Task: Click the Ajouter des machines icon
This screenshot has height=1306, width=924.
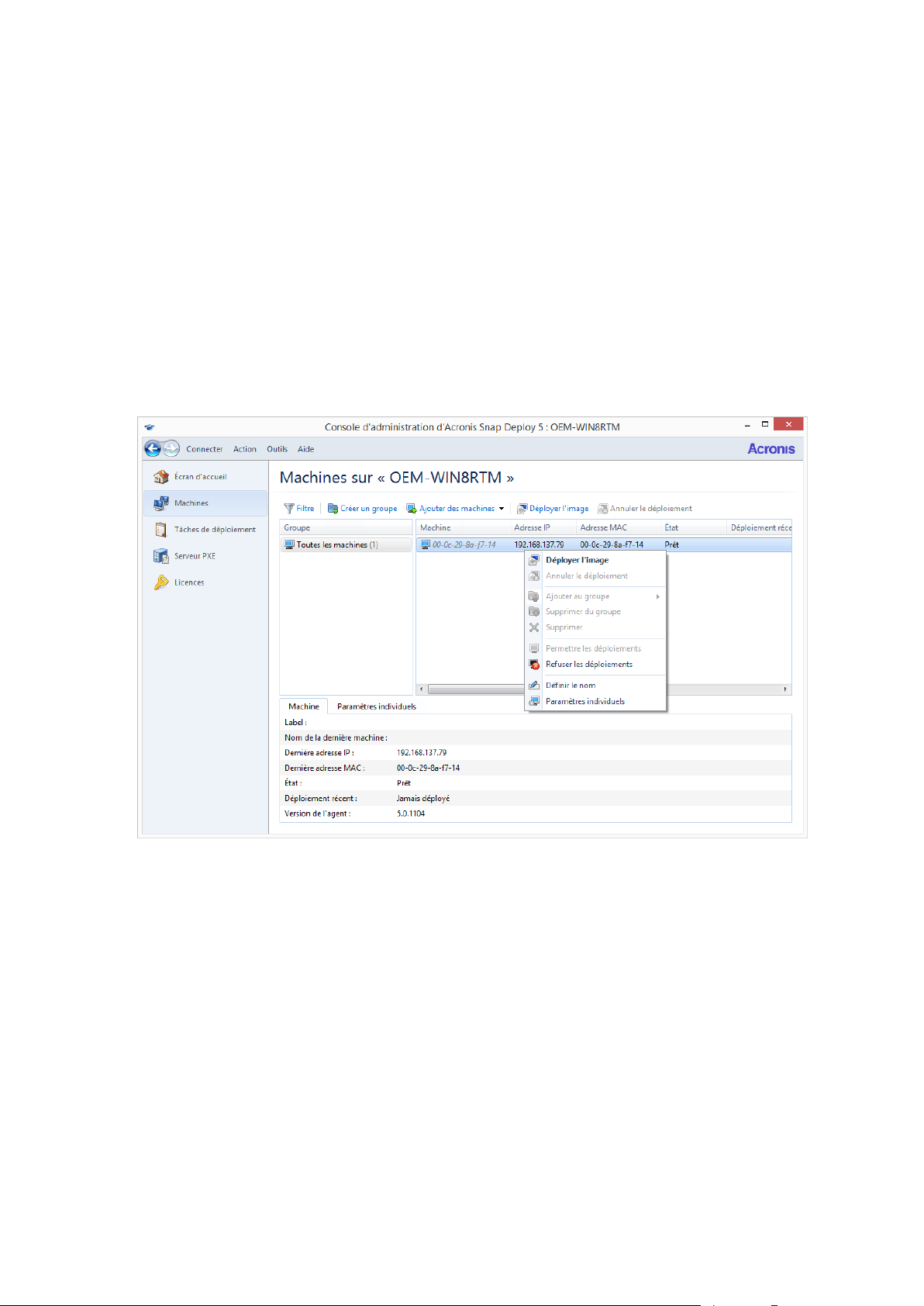Action: click(x=412, y=509)
